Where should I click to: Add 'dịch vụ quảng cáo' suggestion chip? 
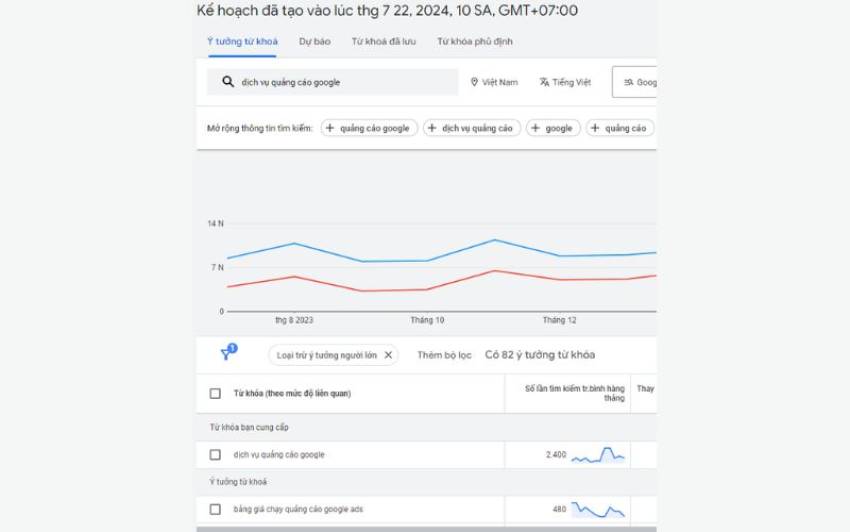click(472, 128)
